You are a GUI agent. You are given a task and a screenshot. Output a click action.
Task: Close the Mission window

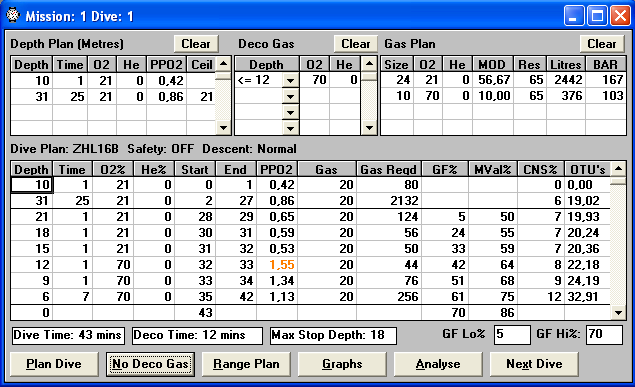pos(620,16)
